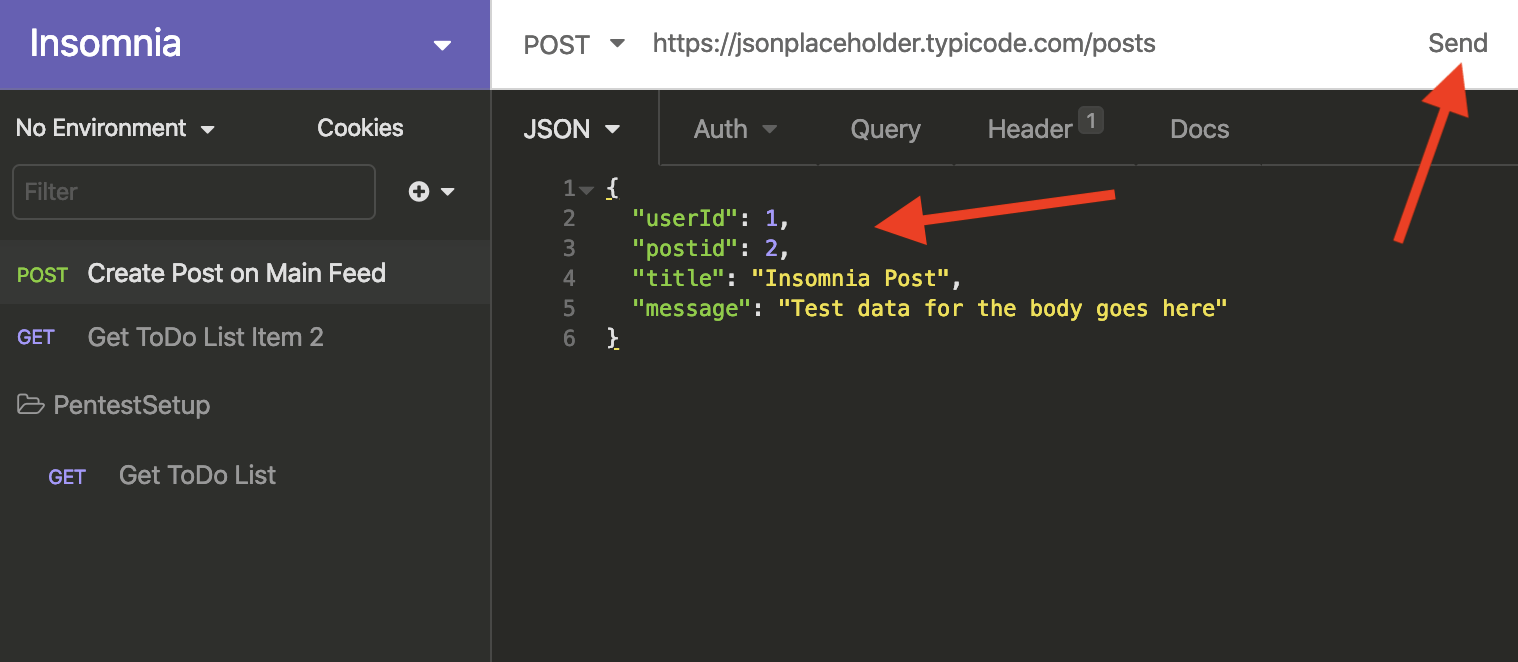Viewport: 1518px width, 662px height.
Task: Click the URL address field
Action: point(903,44)
